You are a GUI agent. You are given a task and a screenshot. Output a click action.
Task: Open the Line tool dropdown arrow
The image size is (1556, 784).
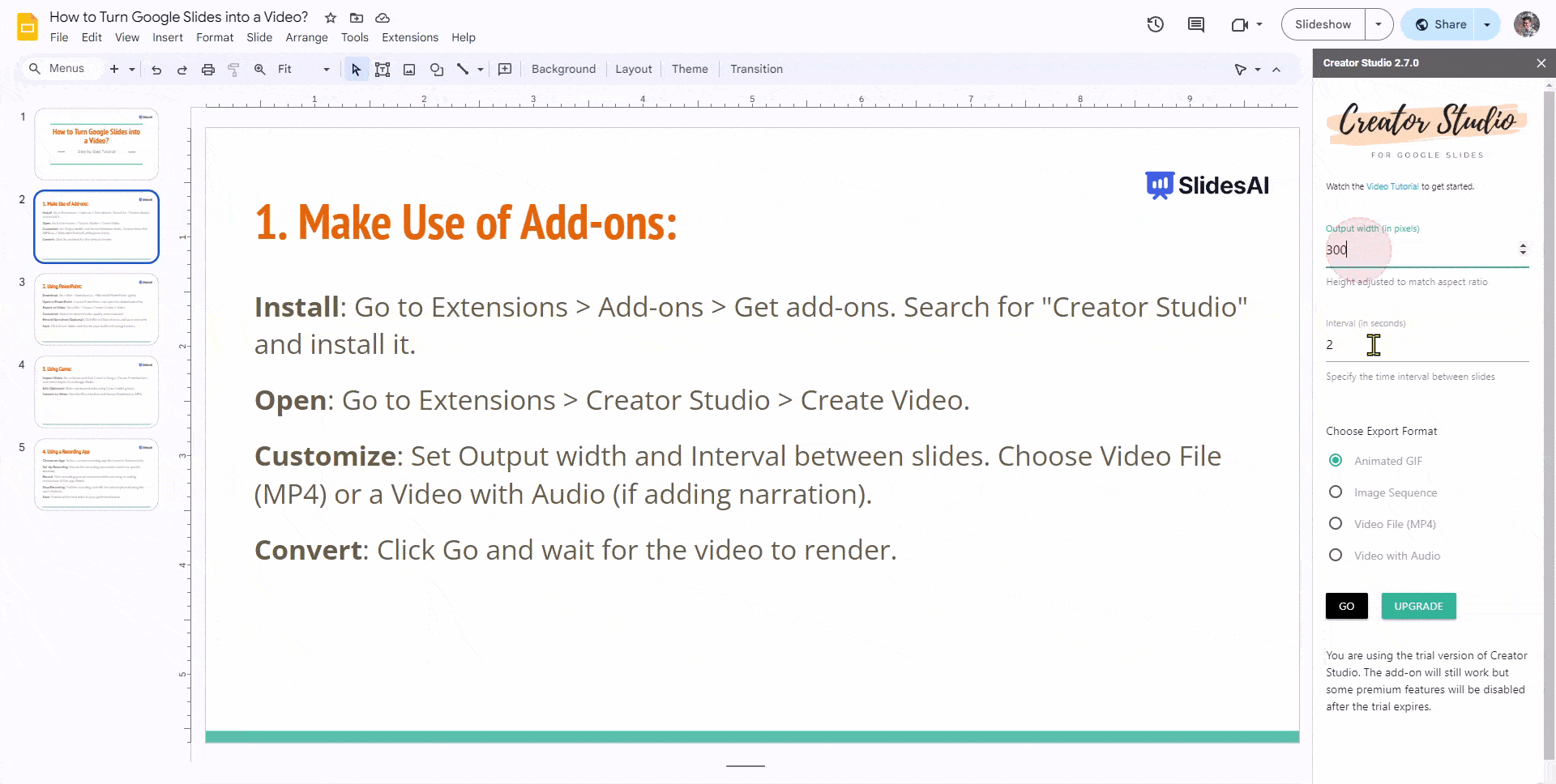pos(479,69)
